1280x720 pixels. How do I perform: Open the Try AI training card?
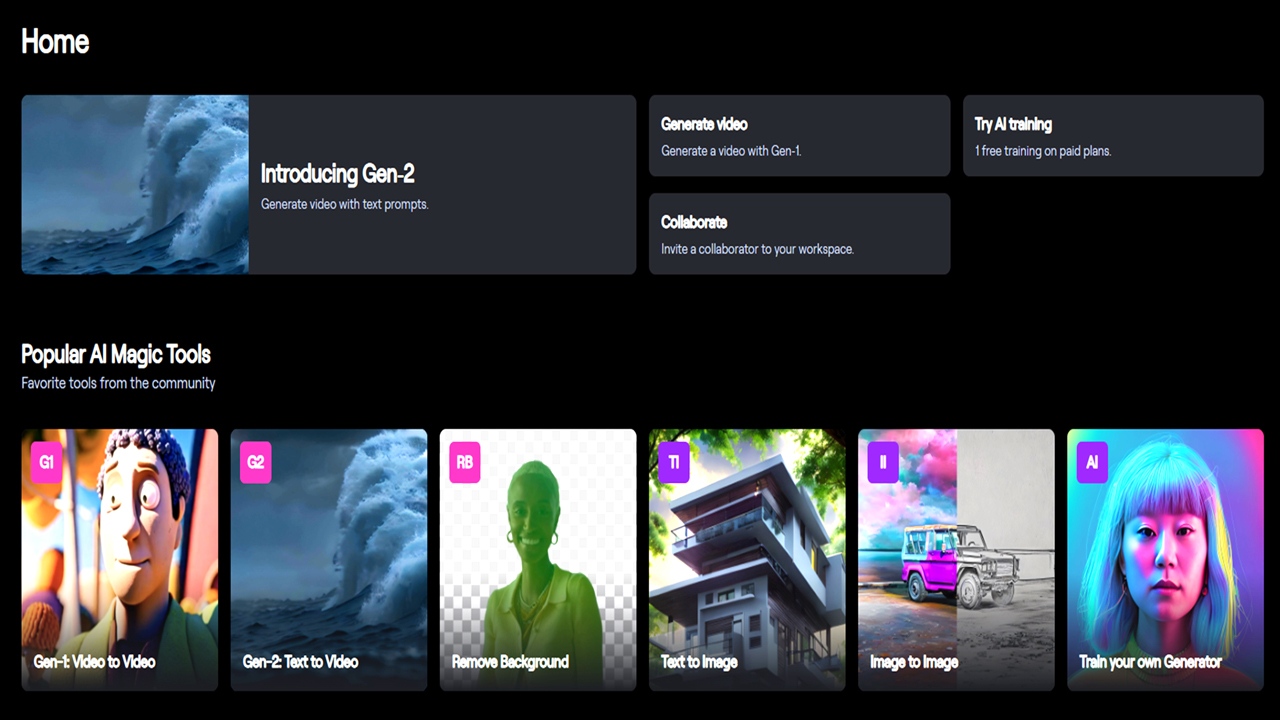click(1113, 136)
